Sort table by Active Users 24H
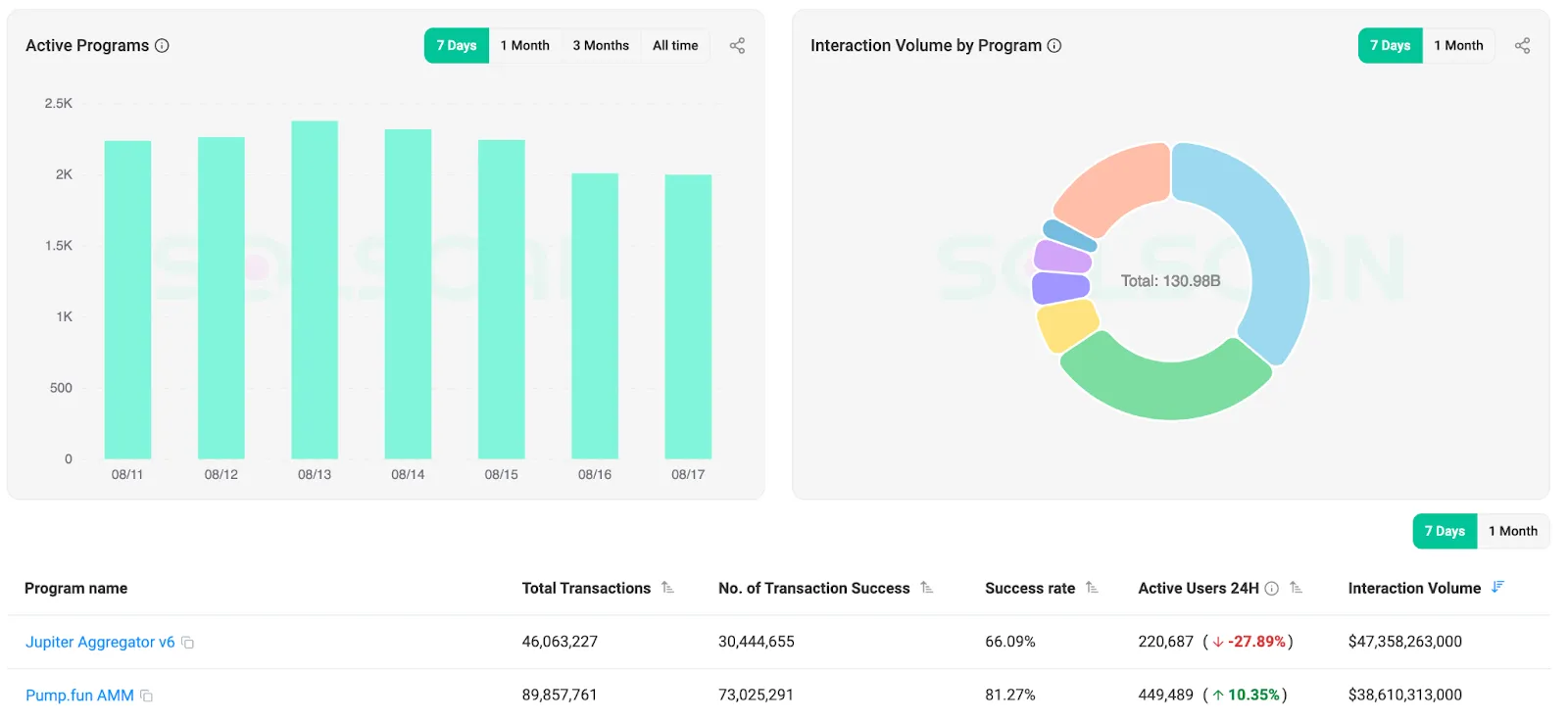The width and height of the screenshot is (1568, 720). [x=1296, y=588]
